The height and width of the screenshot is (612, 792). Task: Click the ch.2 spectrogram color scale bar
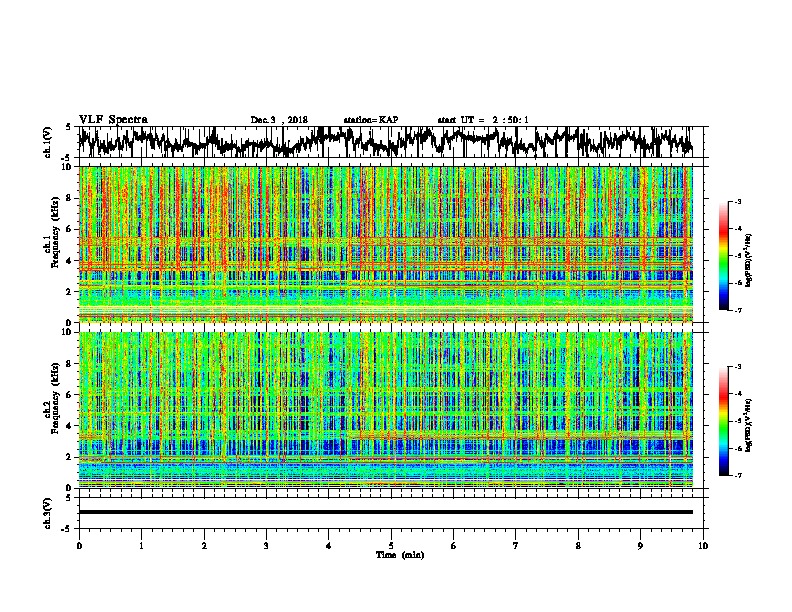[x=723, y=421]
